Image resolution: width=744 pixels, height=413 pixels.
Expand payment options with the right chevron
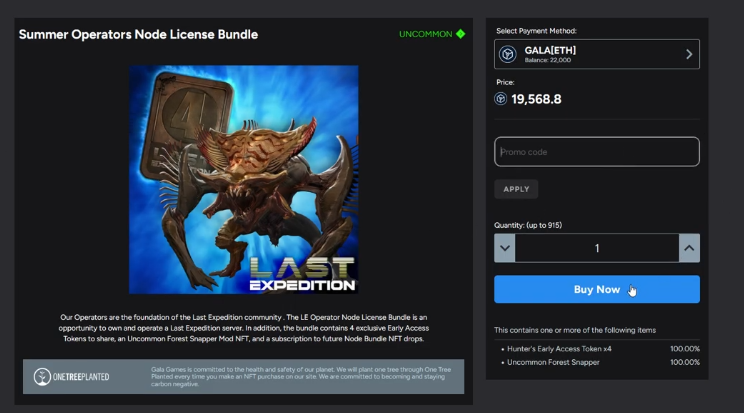coord(689,54)
